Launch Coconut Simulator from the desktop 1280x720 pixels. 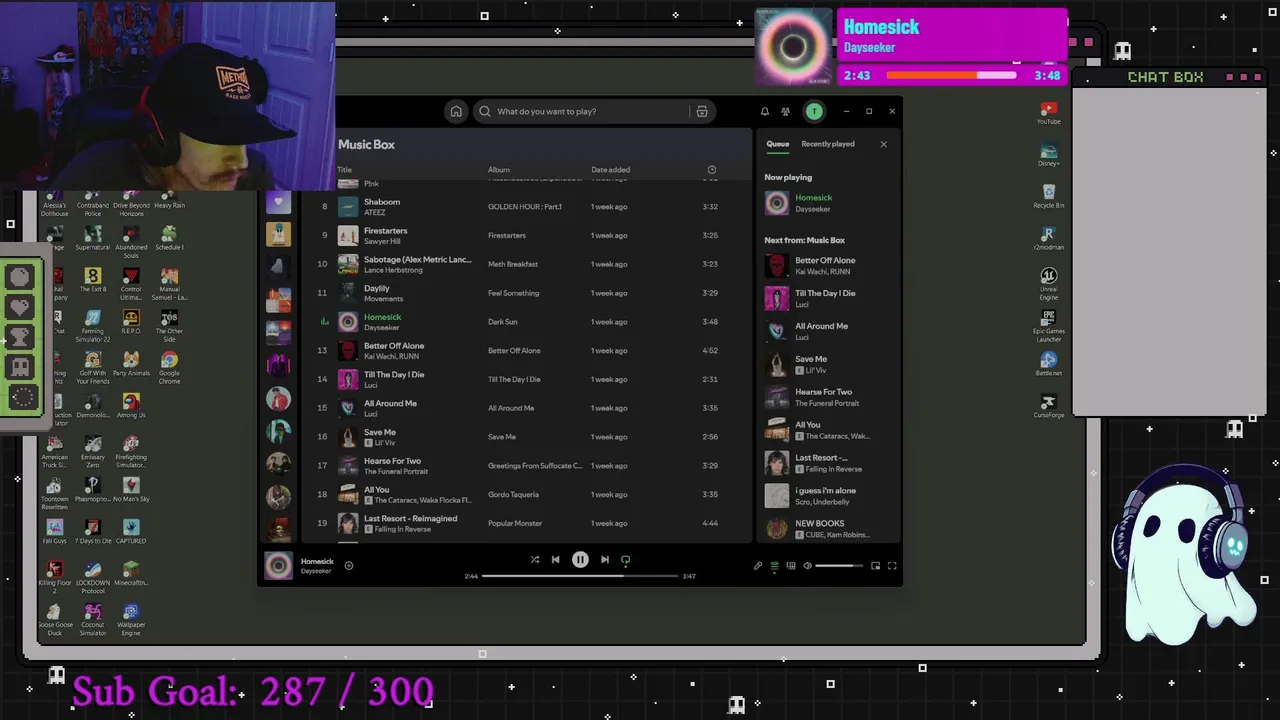pos(93,620)
